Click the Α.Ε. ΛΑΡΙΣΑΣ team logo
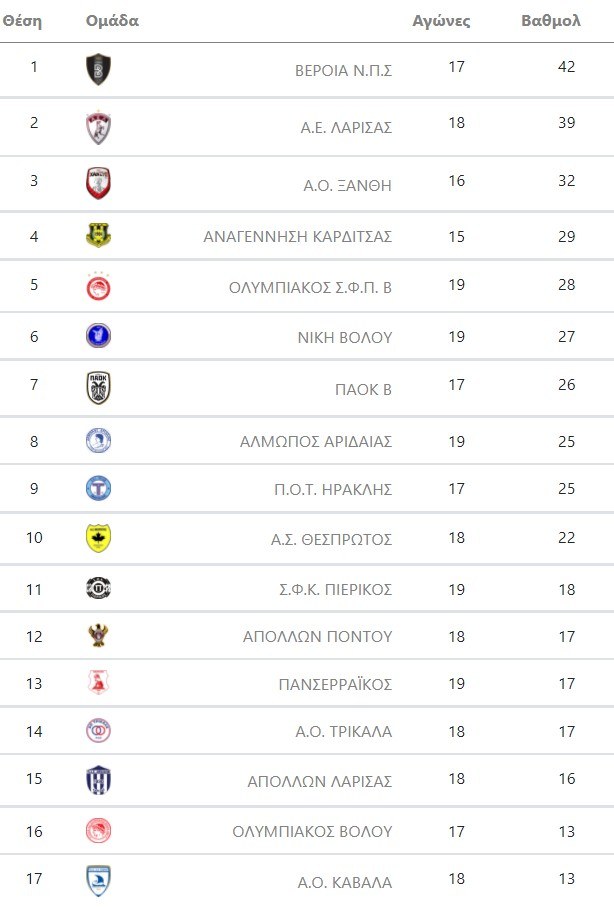This screenshot has height=907, width=614. click(x=98, y=127)
